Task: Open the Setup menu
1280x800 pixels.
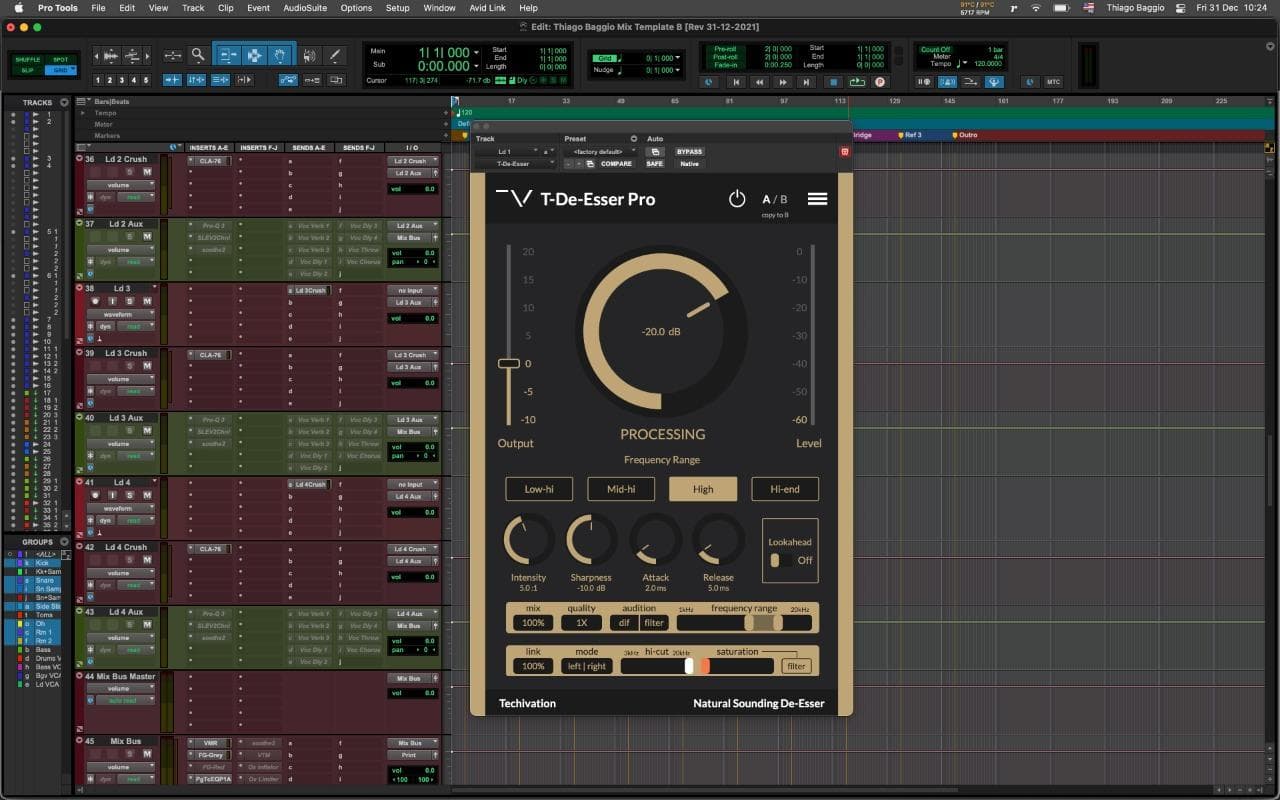Action: pos(397,8)
